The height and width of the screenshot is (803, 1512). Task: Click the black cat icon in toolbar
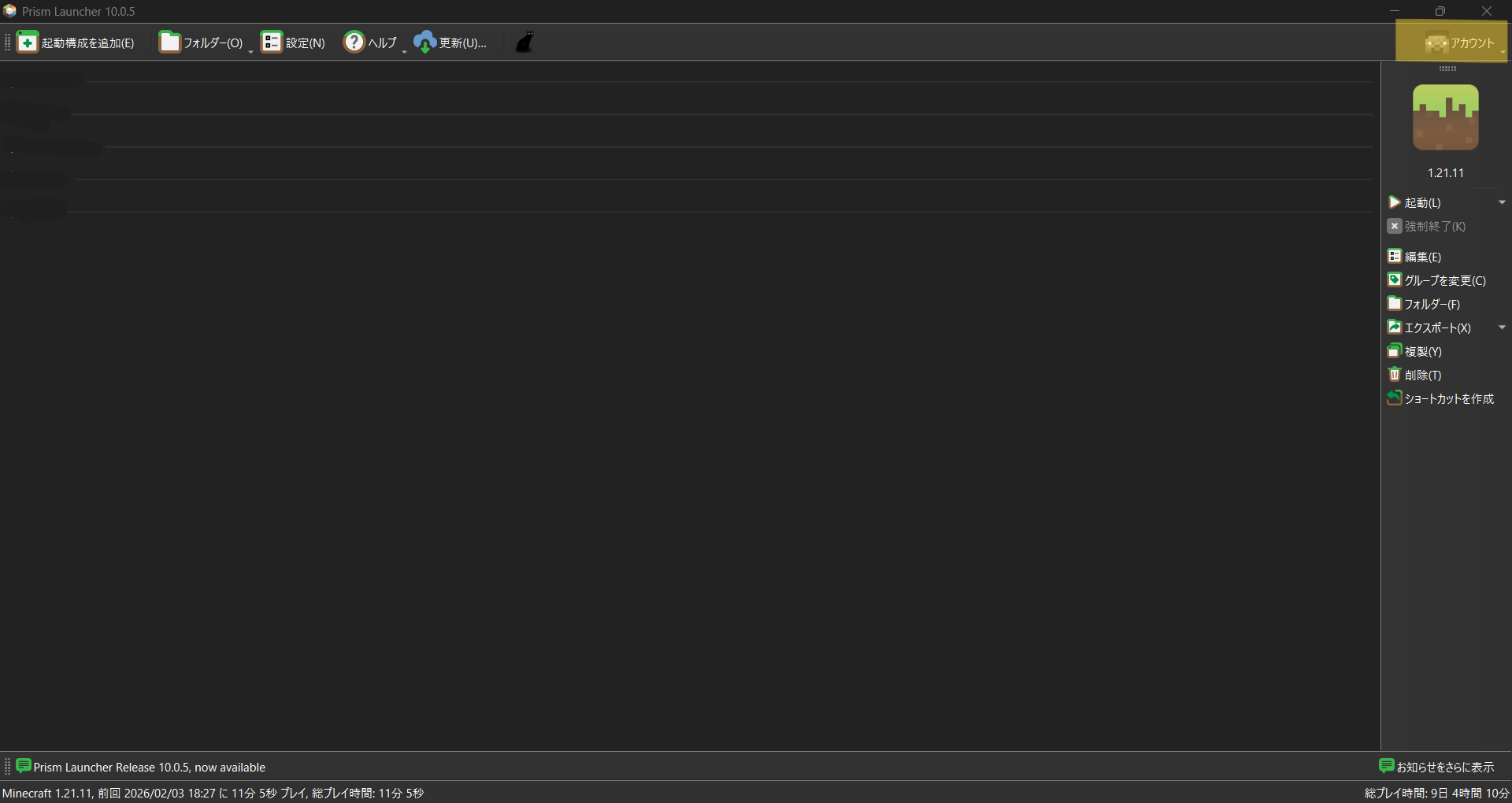pyautogui.click(x=524, y=43)
